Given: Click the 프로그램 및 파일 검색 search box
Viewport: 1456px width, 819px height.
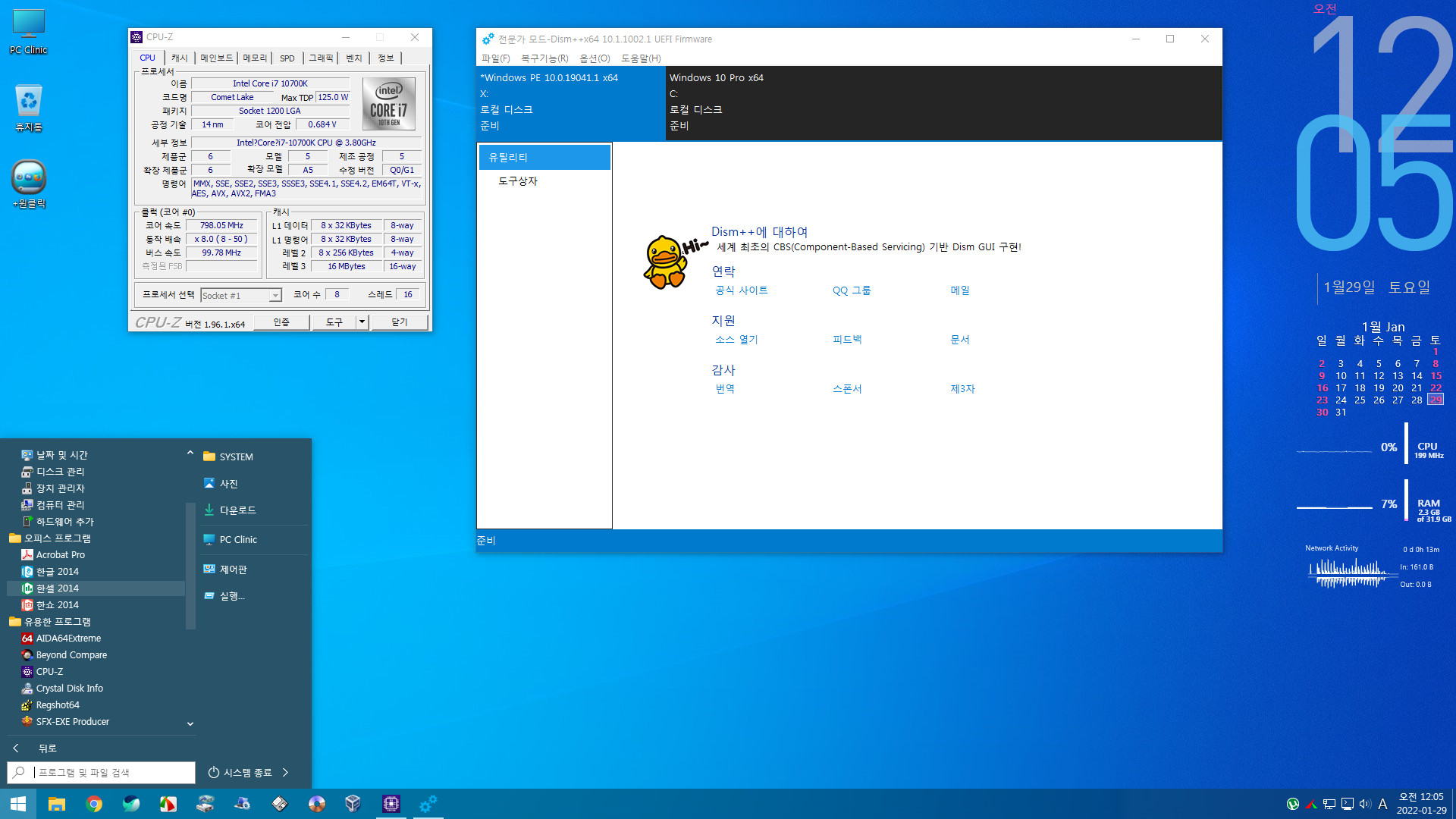Looking at the screenshot, I should tap(102, 773).
